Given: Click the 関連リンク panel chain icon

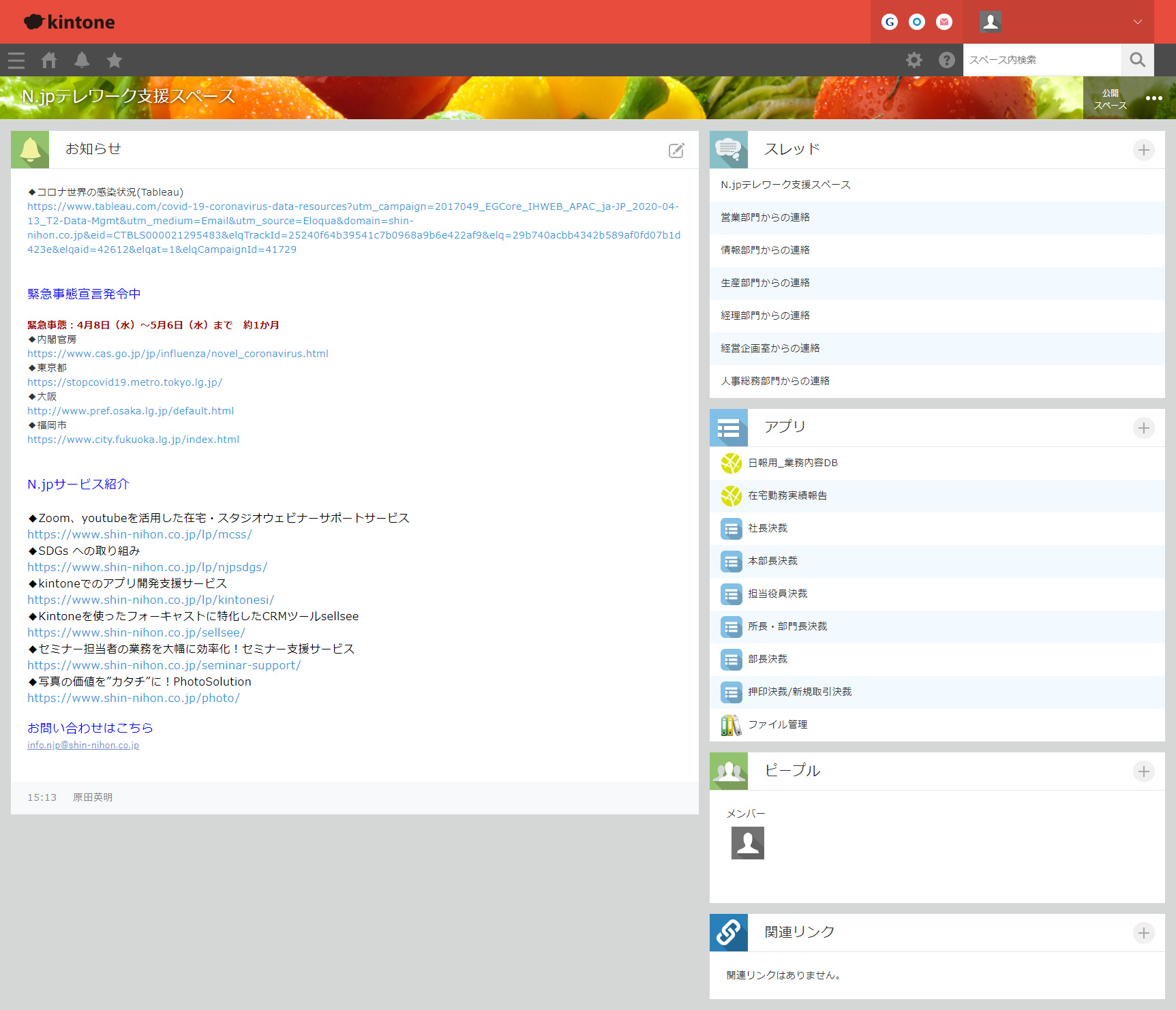Looking at the screenshot, I should (x=729, y=933).
